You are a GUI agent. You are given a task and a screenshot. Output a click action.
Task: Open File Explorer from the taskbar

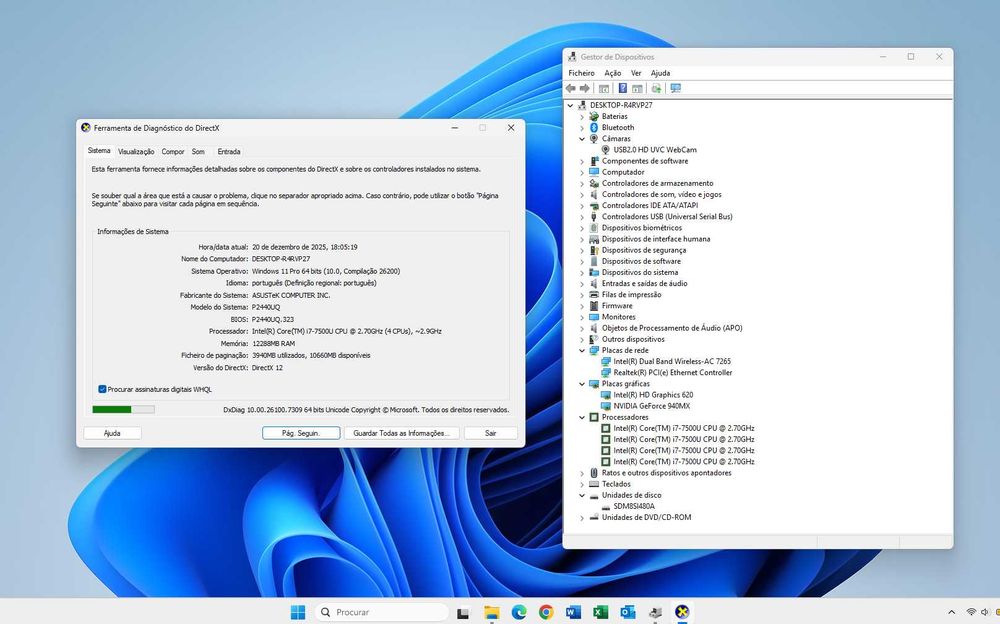(492, 612)
